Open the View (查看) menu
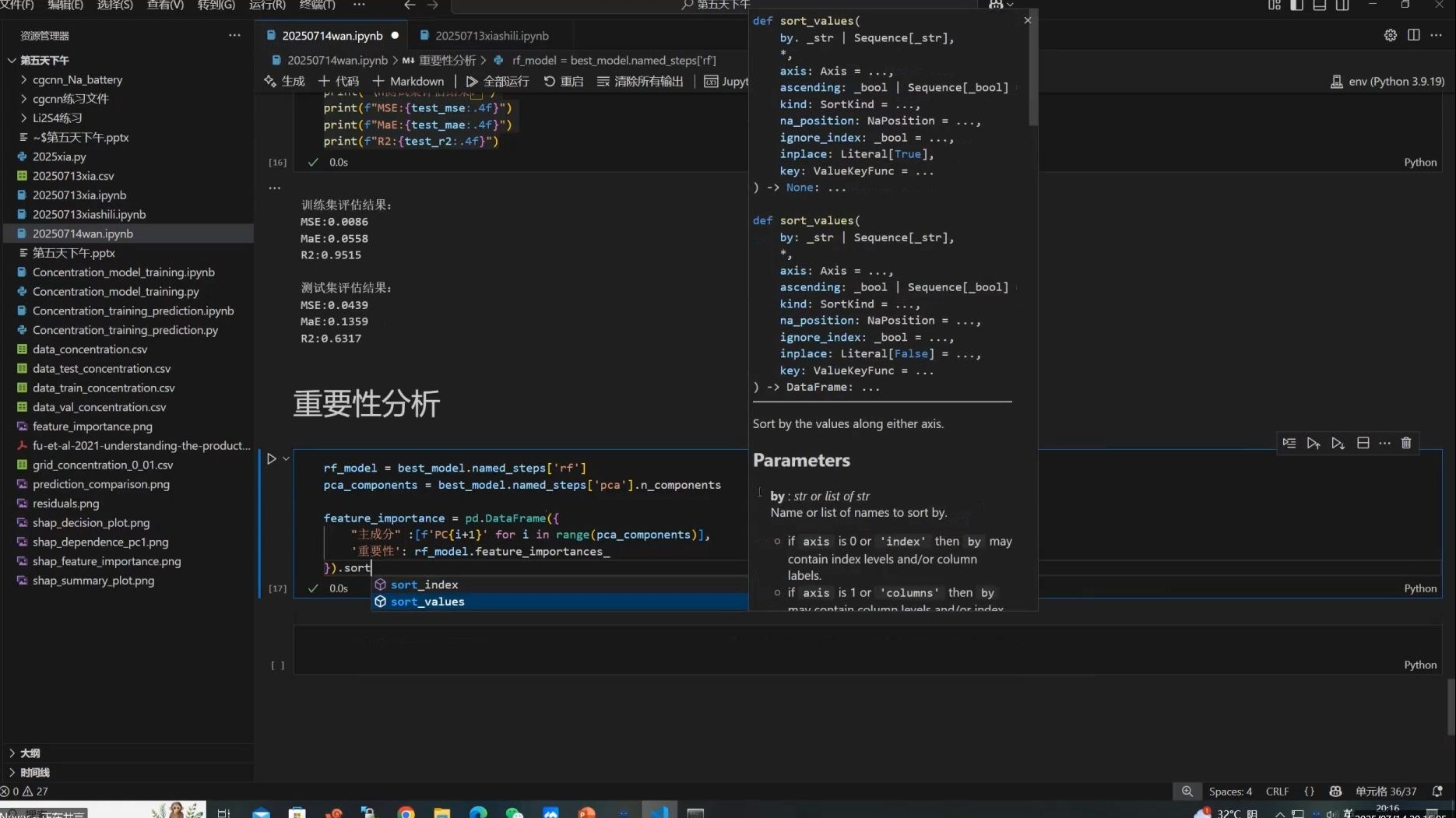 (165, 5)
